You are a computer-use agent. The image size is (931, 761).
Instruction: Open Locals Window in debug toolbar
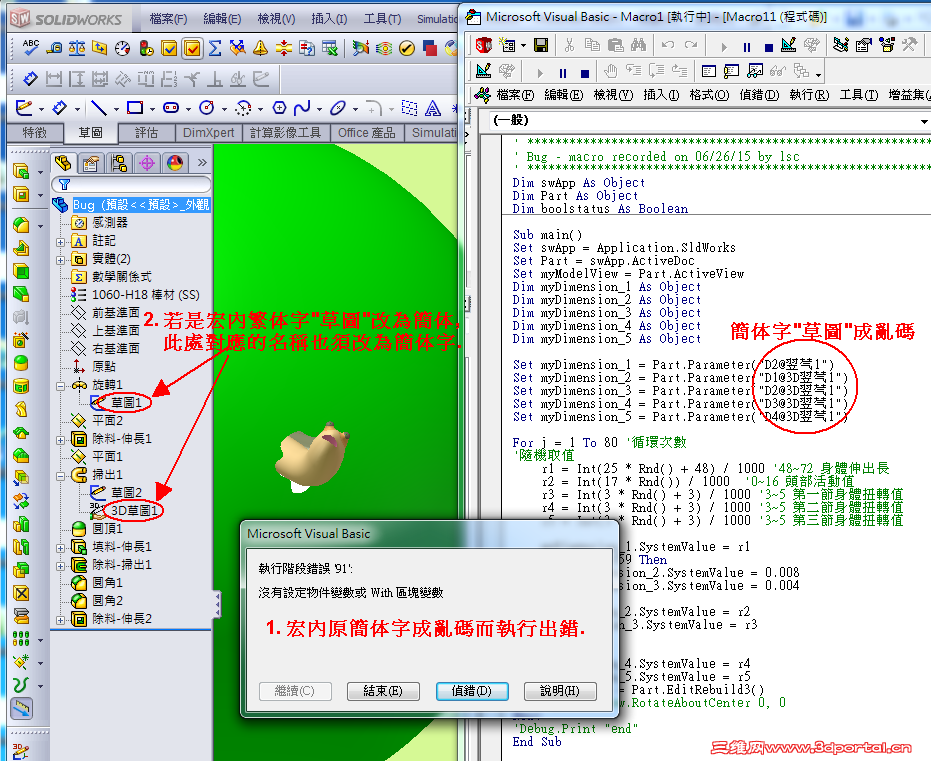coord(709,72)
